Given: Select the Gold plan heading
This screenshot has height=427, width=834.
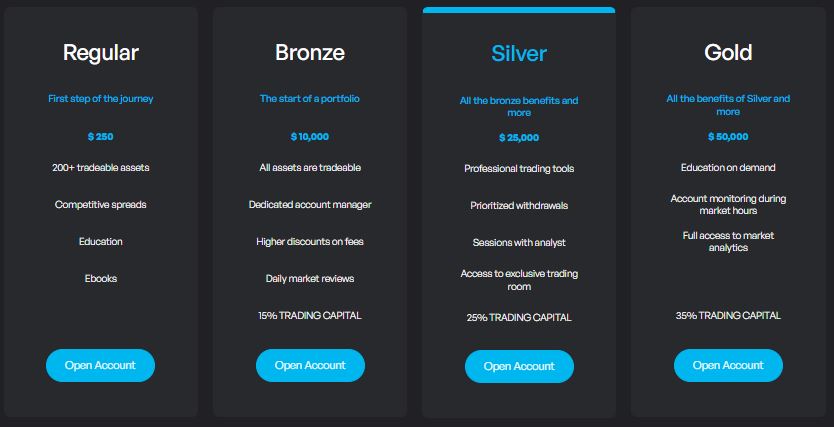Looking at the screenshot, I should click(x=728, y=53).
